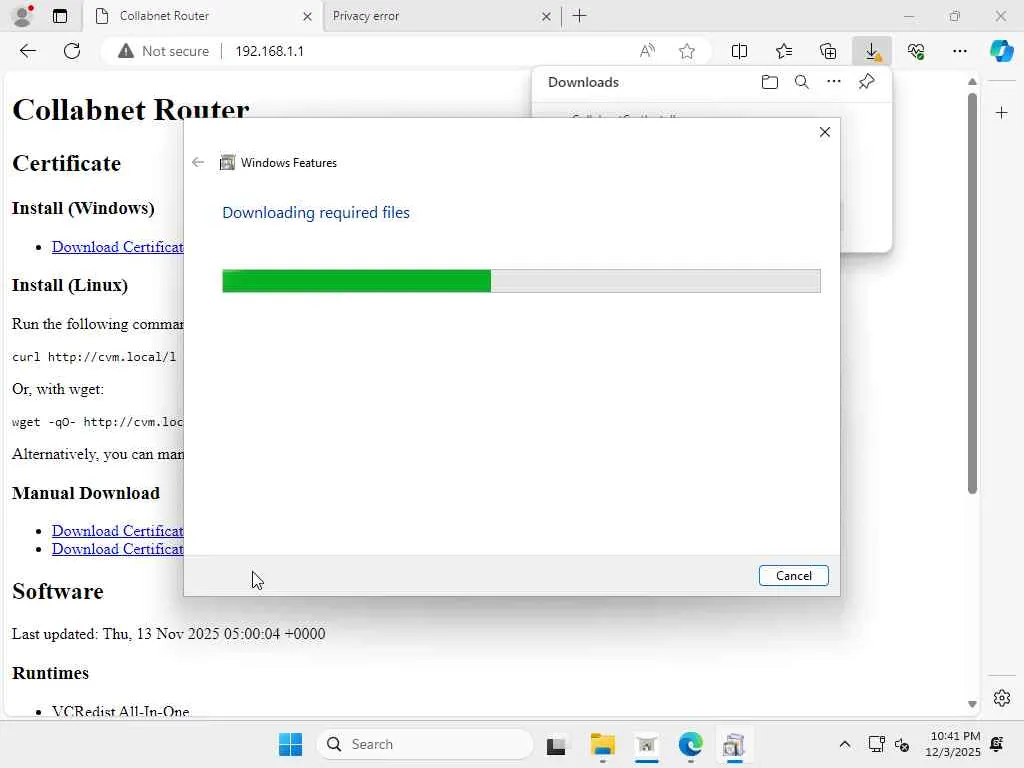Pin the Downloads panel

tap(867, 82)
